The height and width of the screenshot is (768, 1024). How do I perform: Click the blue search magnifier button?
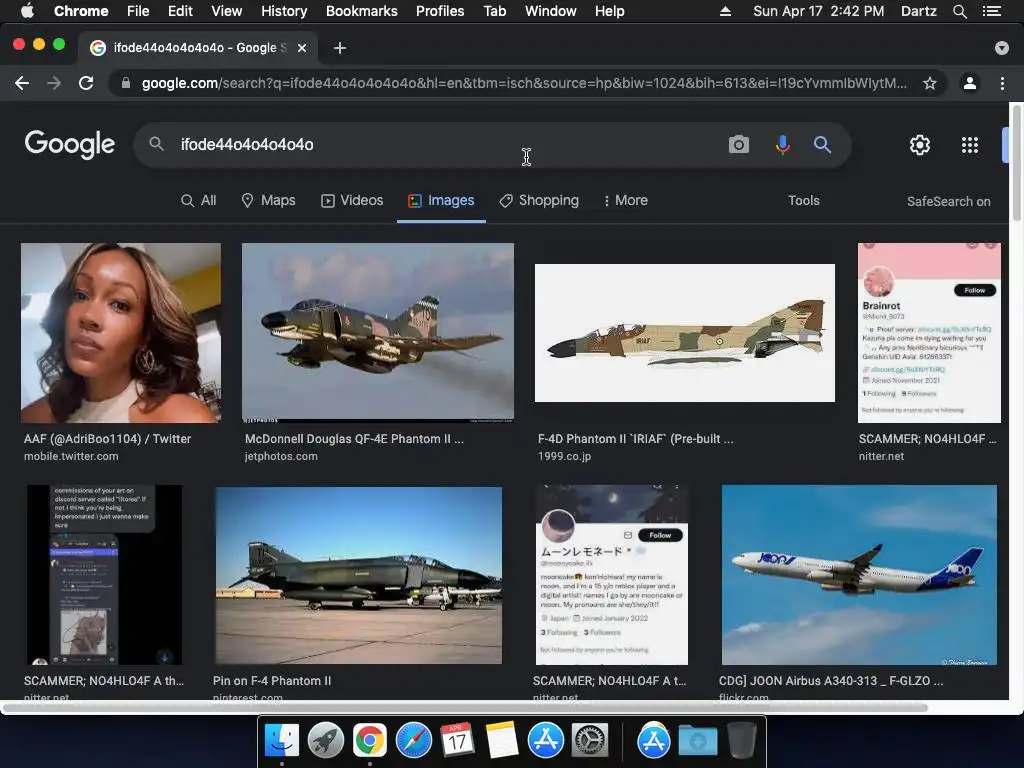tap(822, 144)
